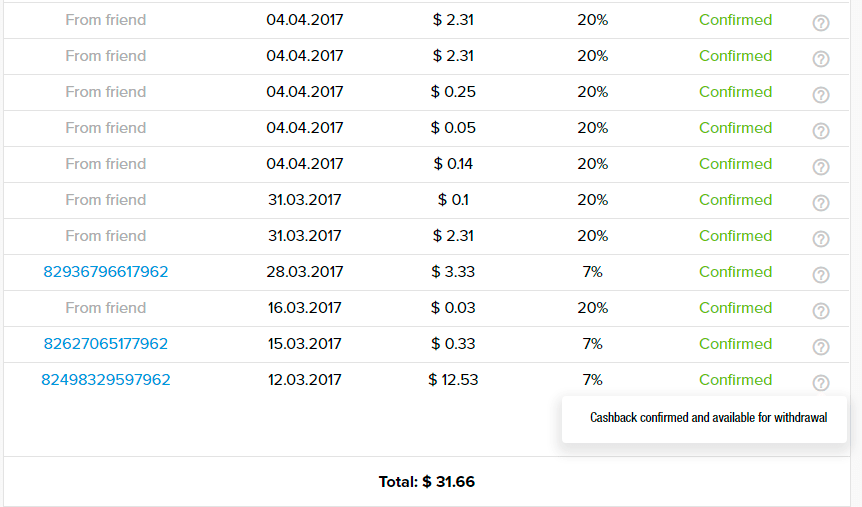Click help icon for $0.05 cashback row
The image size is (862, 507).
coord(821,131)
